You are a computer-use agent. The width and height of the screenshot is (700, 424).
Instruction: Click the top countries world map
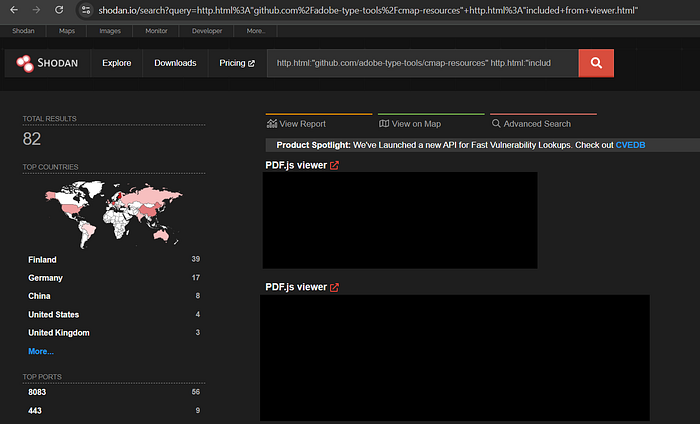click(113, 214)
